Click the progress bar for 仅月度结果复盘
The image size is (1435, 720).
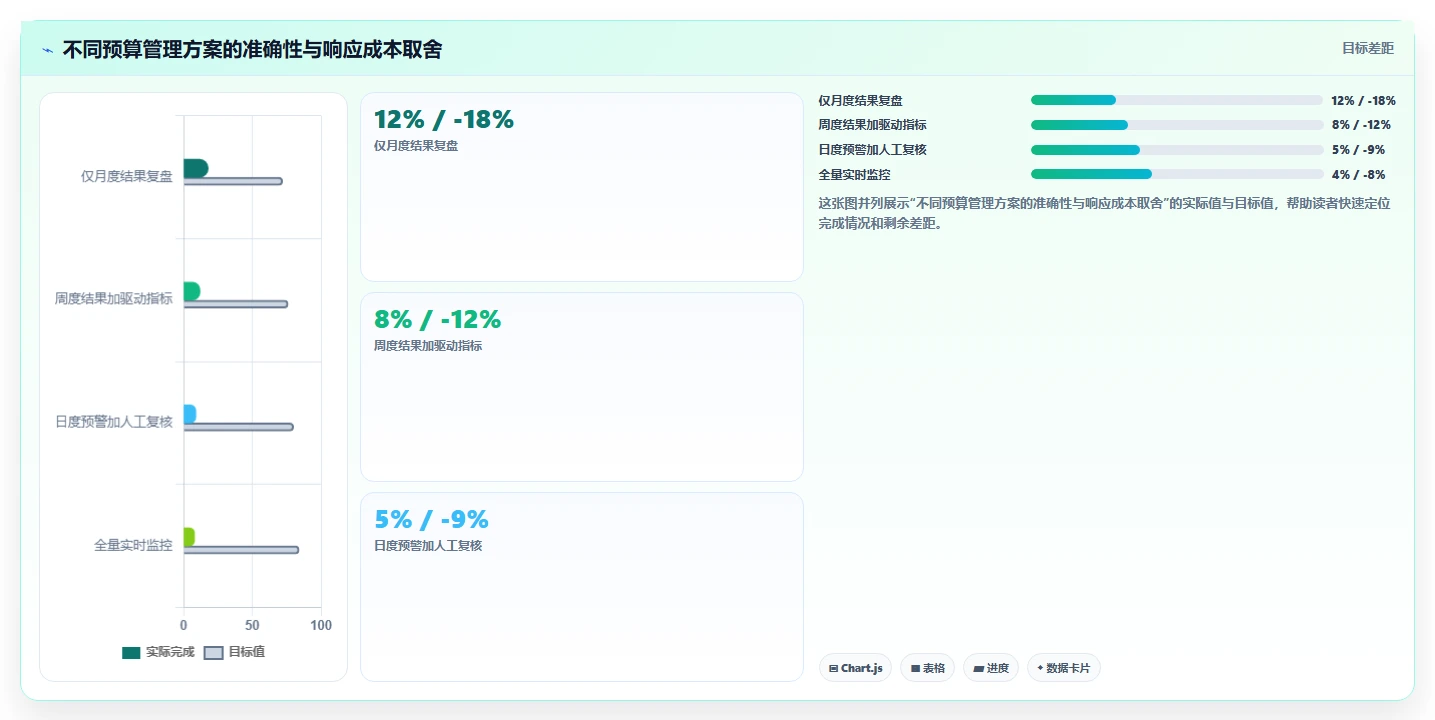point(1177,100)
